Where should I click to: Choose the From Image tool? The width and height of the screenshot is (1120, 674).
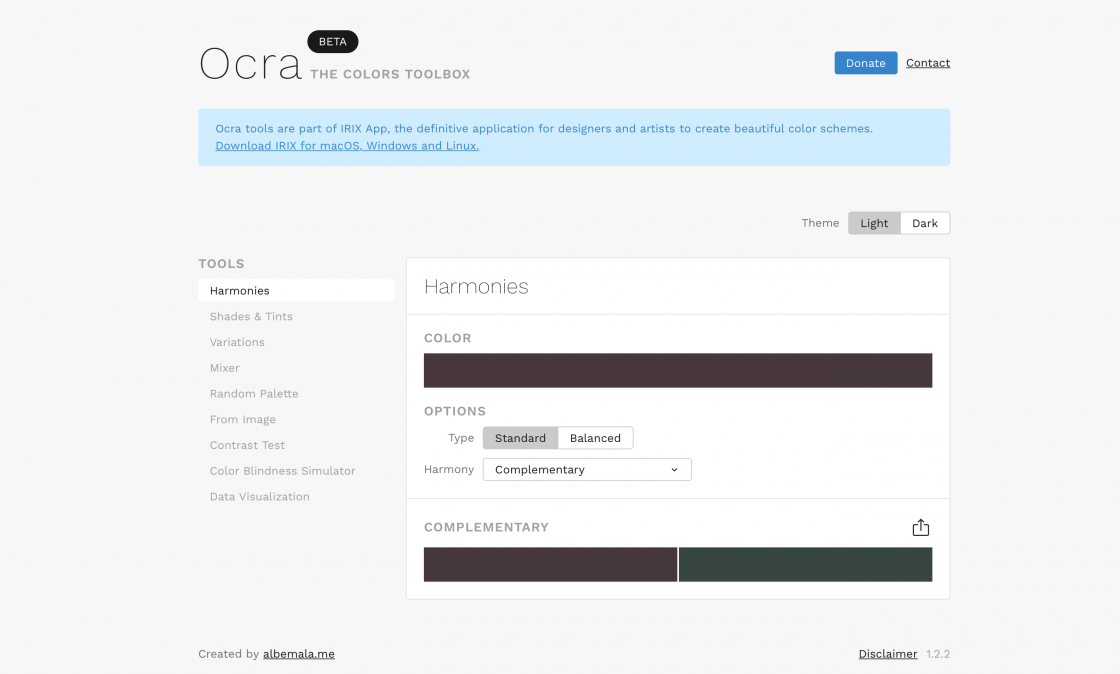tap(243, 420)
